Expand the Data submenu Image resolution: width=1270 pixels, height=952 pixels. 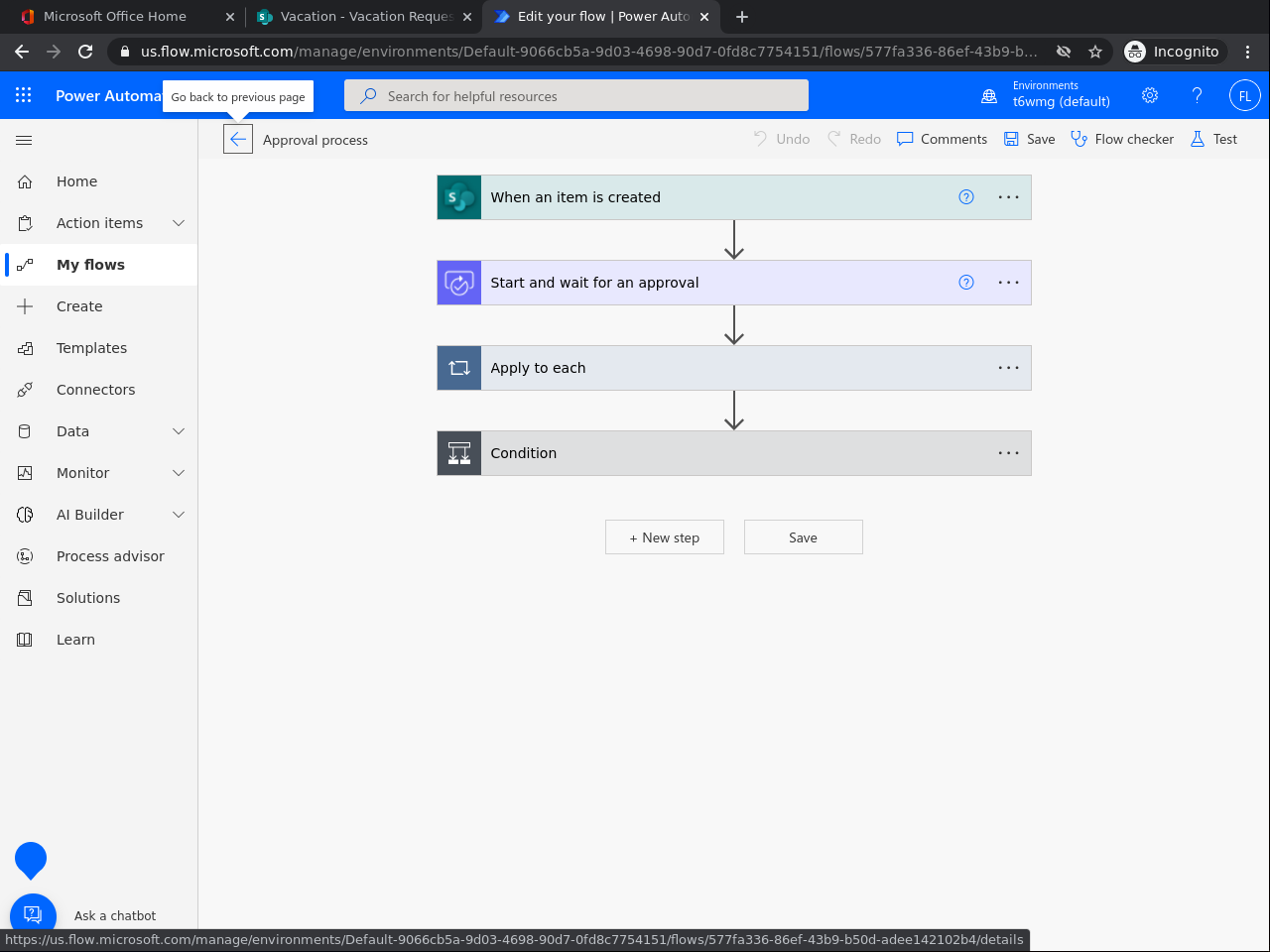coord(179,431)
